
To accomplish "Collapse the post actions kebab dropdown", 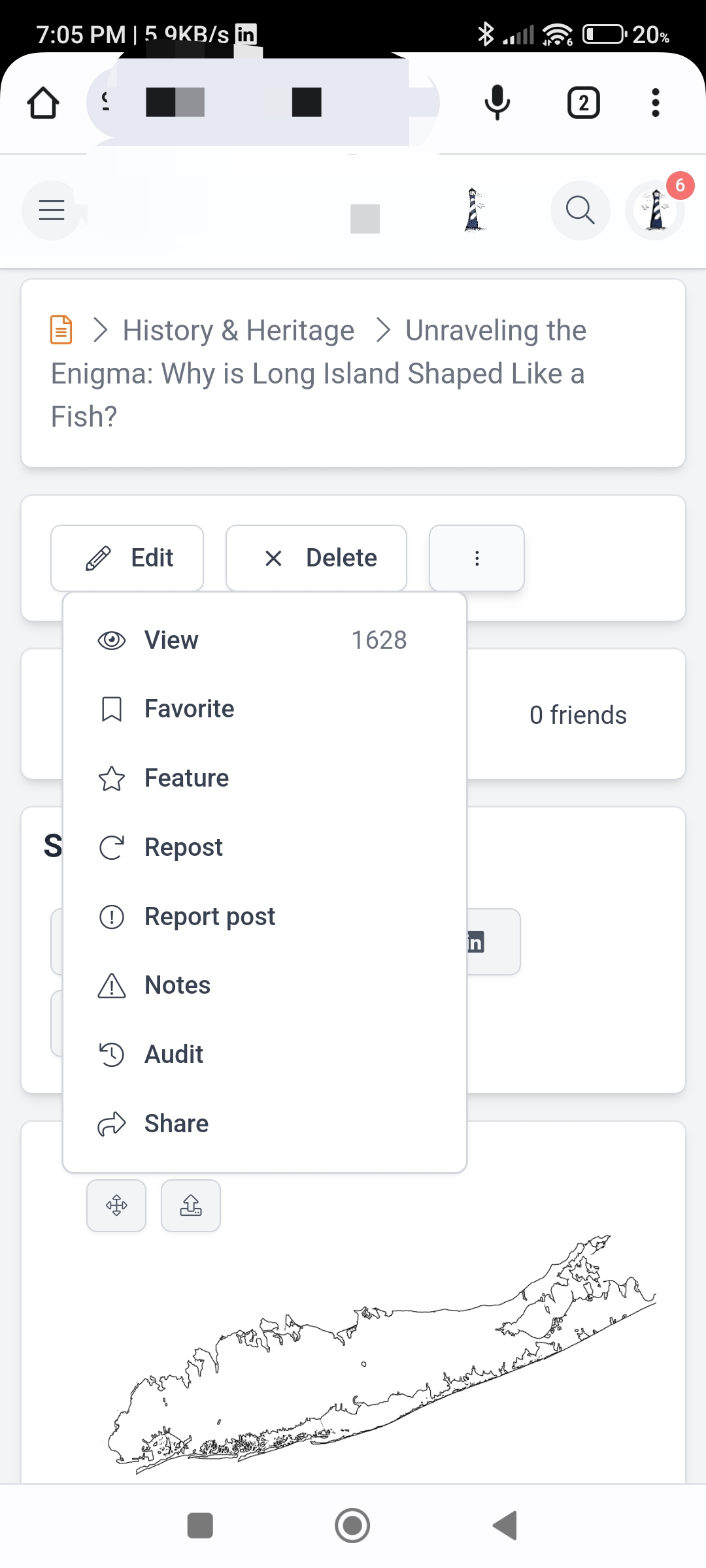I will (x=477, y=559).
